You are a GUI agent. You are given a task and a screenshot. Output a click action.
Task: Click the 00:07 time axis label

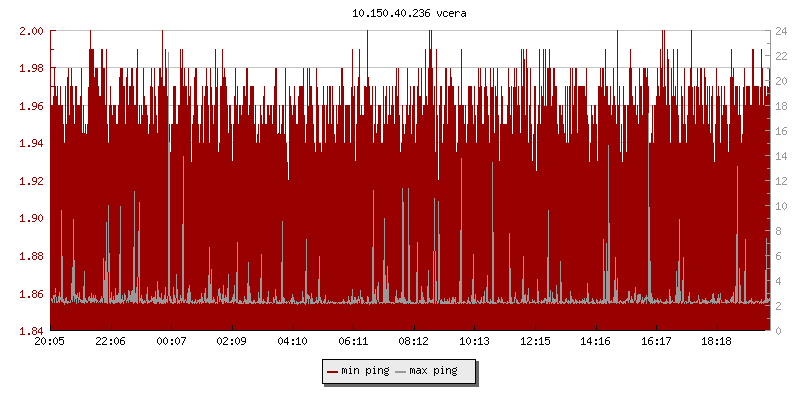[x=171, y=341]
